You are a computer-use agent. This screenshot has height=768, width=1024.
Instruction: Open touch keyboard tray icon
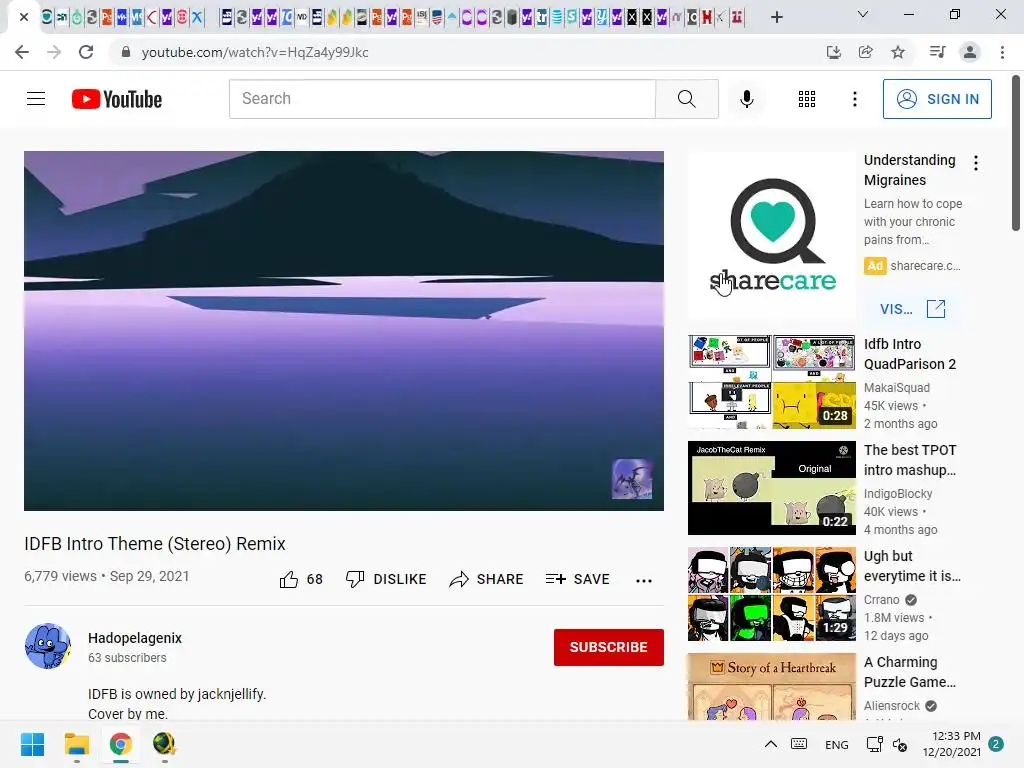pos(799,744)
